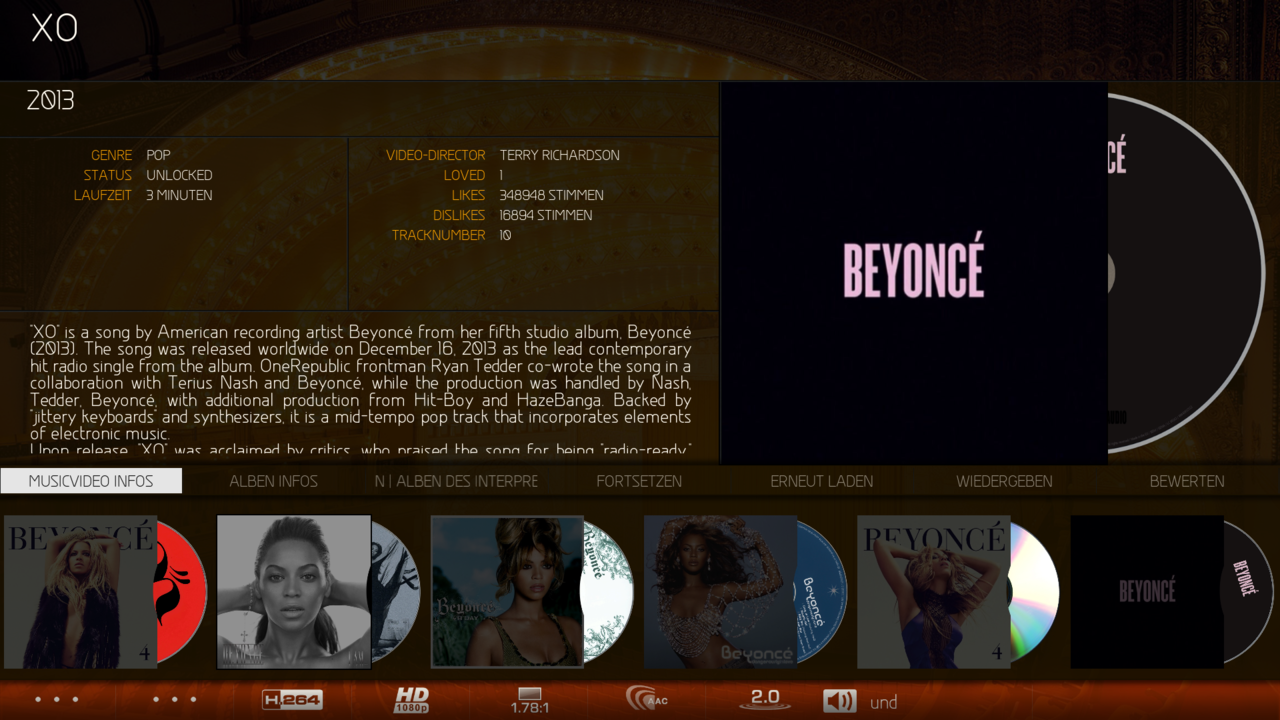Viewport: 1280px width, 720px height.
Task: Click the DISLIKES label
Action: click(459, 215)
